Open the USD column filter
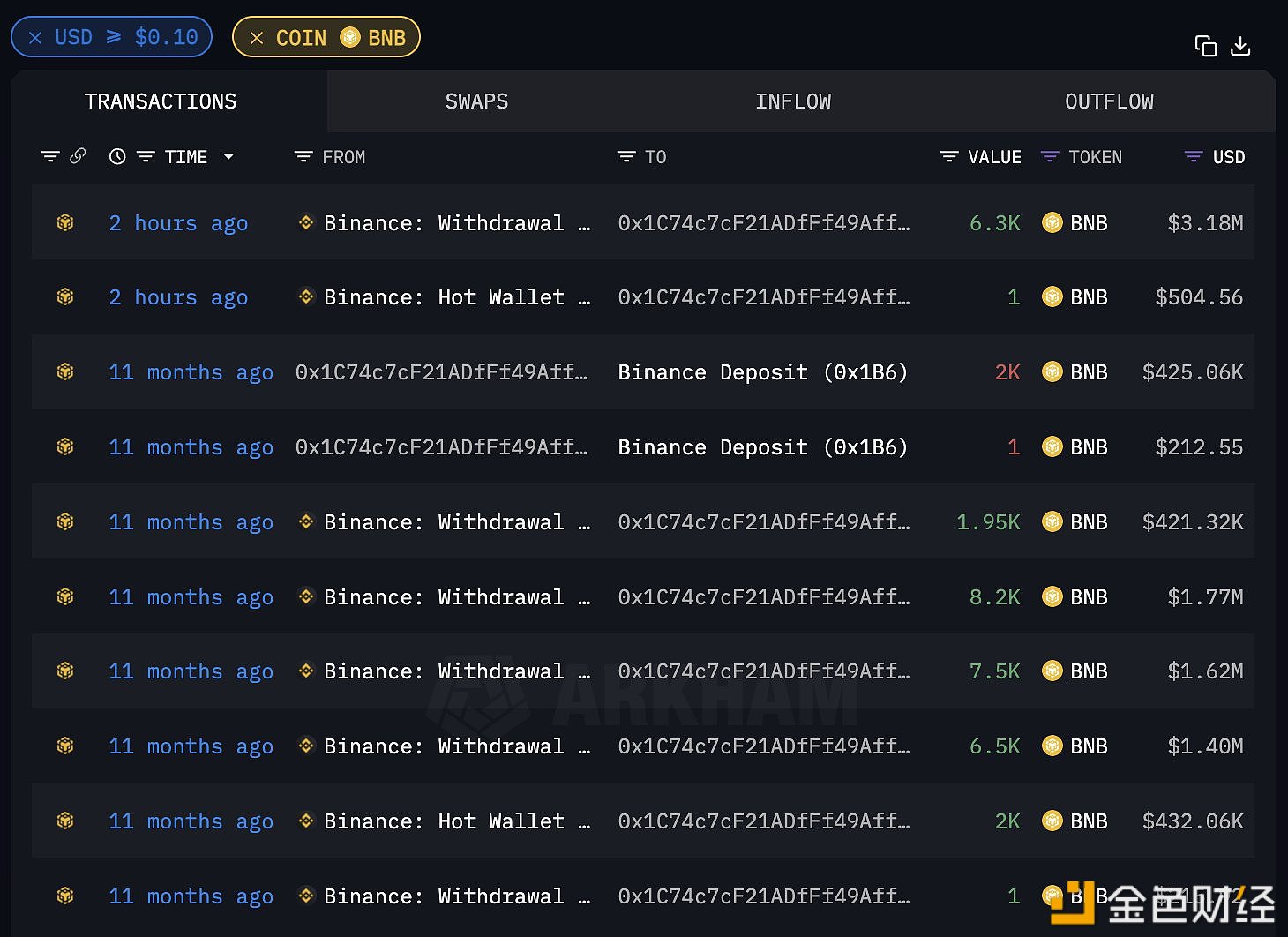Image resolution: width=1288 pixels, height=937 pixels. pos(1194,157)
